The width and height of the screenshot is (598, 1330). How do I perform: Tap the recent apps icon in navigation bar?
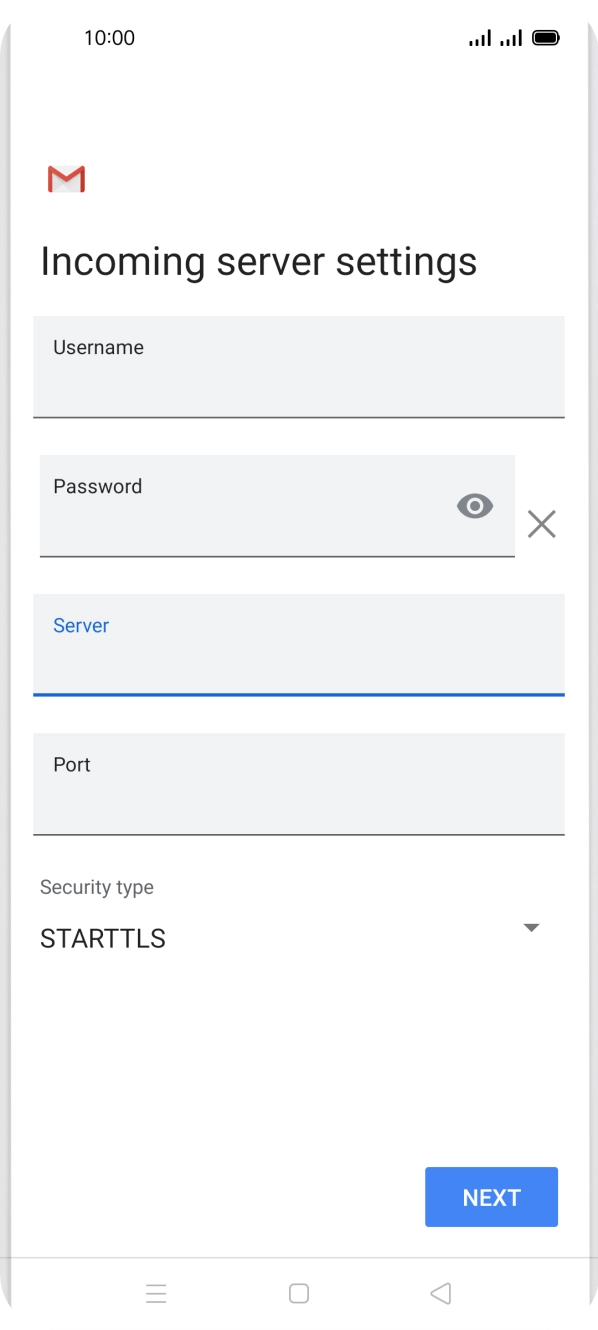pyautogui.click(x=157, y=1293)
